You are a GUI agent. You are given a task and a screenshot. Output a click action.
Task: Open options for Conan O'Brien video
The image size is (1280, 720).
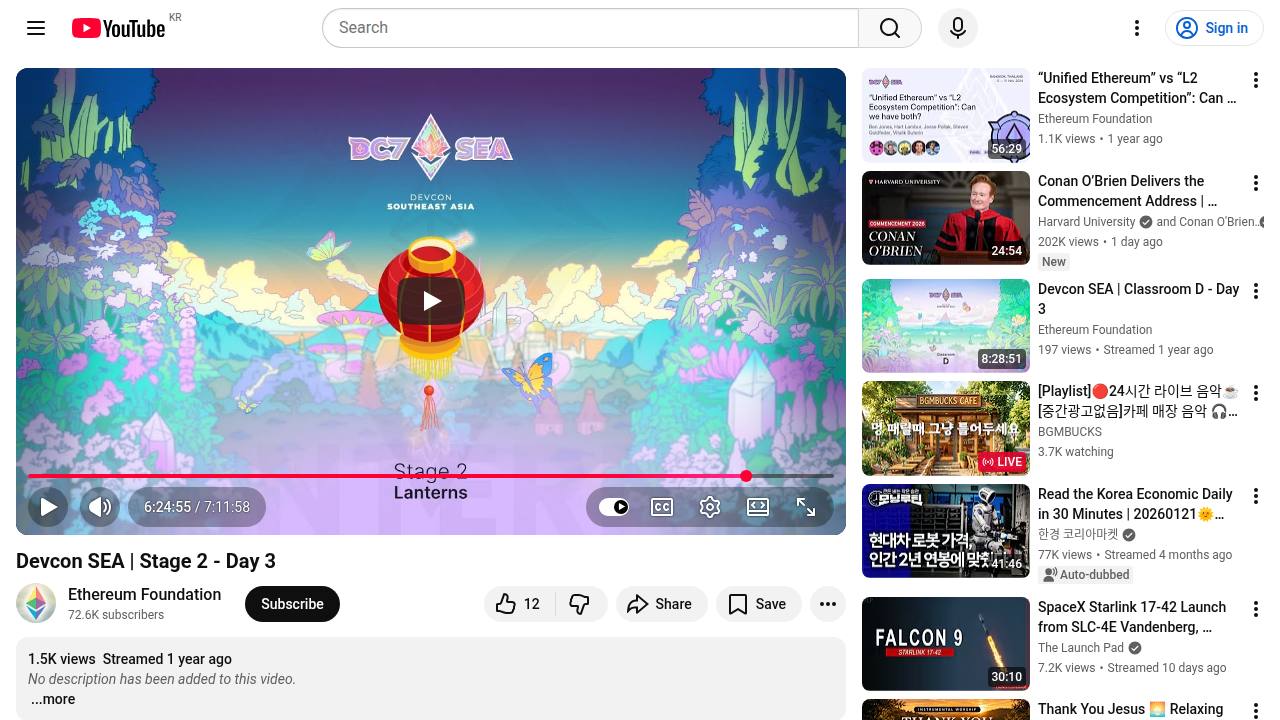tap(1255, 183)
